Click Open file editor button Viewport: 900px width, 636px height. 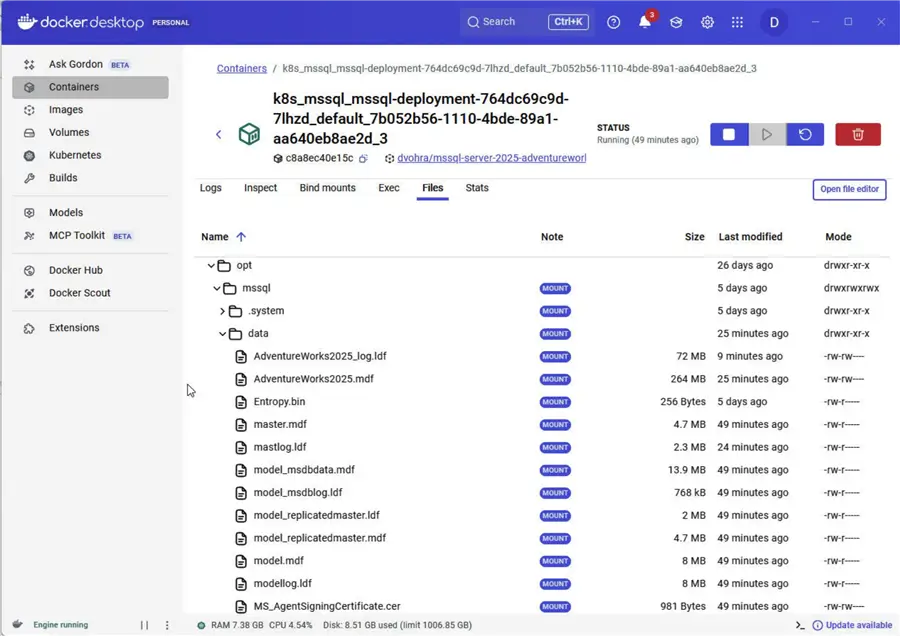pyautogui.click(x=849, y=189)
